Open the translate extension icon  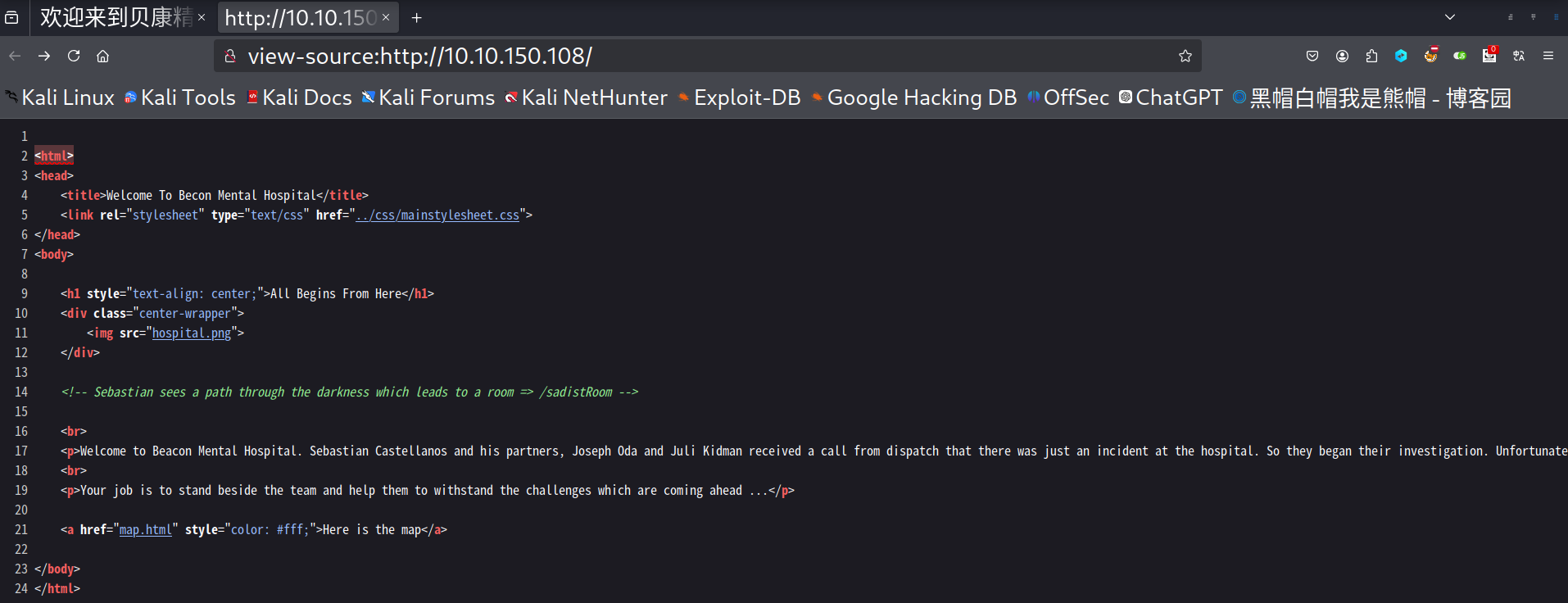tap(1519, 56)
